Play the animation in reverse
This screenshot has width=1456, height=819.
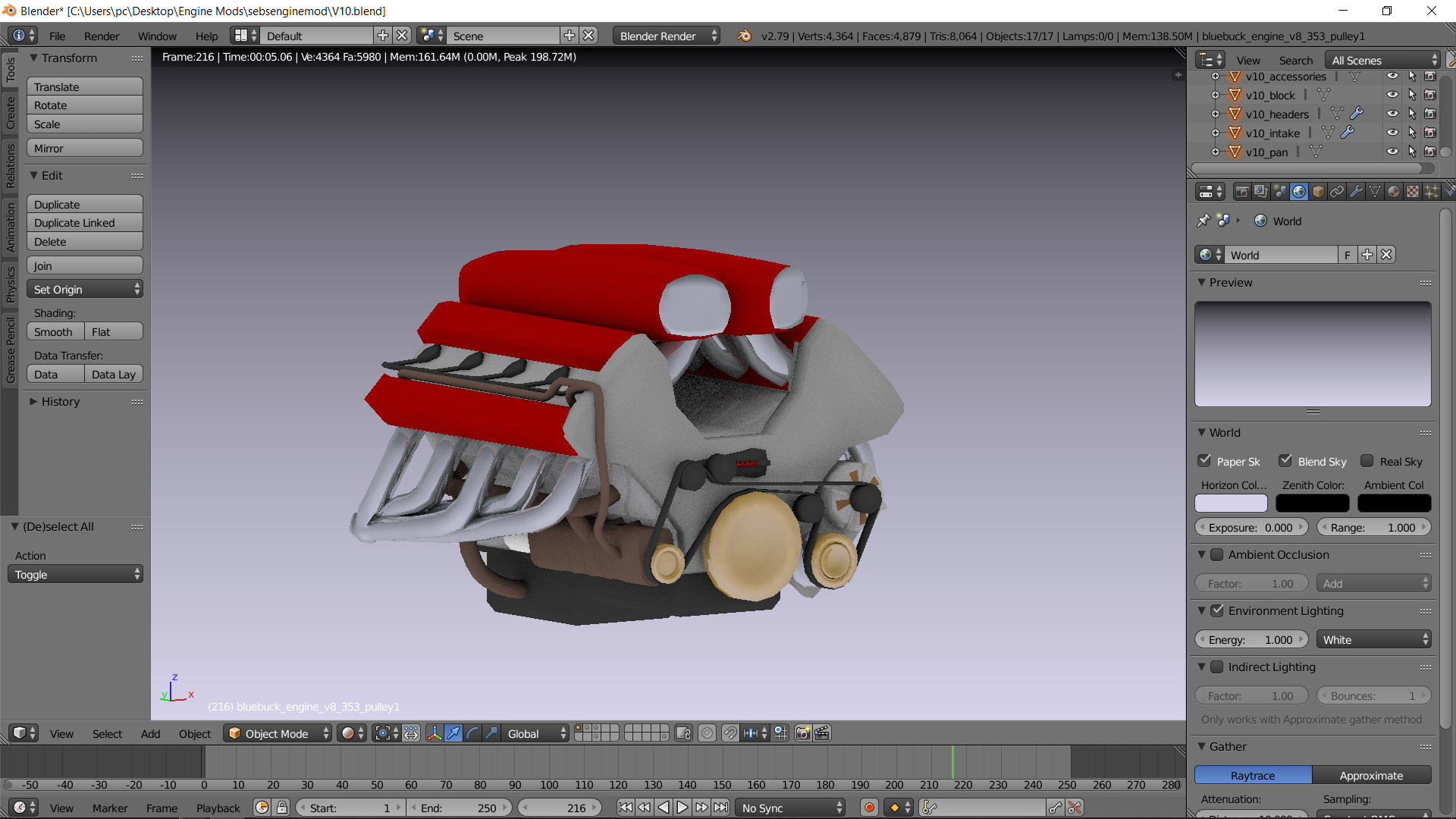pyautogui.click(x=664, y=808)
